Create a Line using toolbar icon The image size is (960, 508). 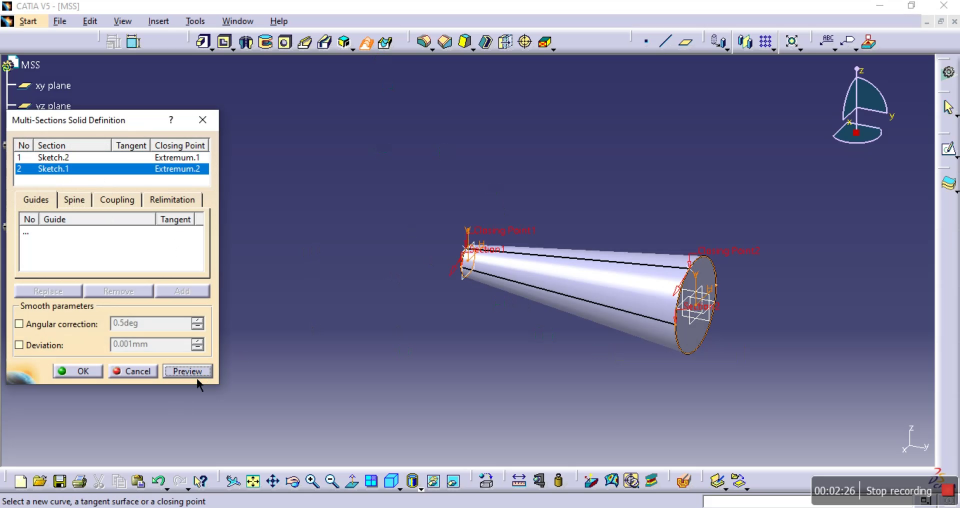pyautogui.click(x=666, y=42)
